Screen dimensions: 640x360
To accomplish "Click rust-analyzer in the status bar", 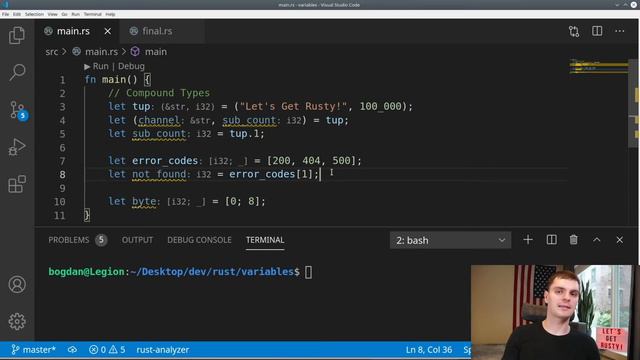I will point(162,350).
